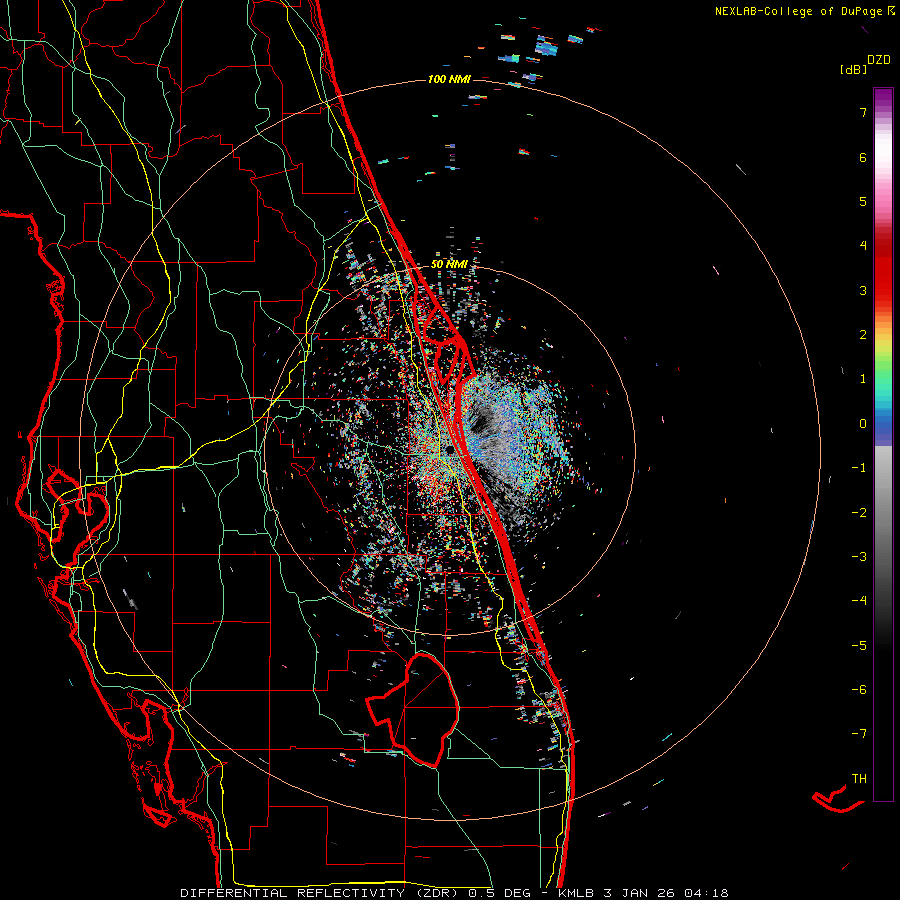900x900 pixels.
Task: Click the -1 value on the color scale
Action: pos(859,468)
